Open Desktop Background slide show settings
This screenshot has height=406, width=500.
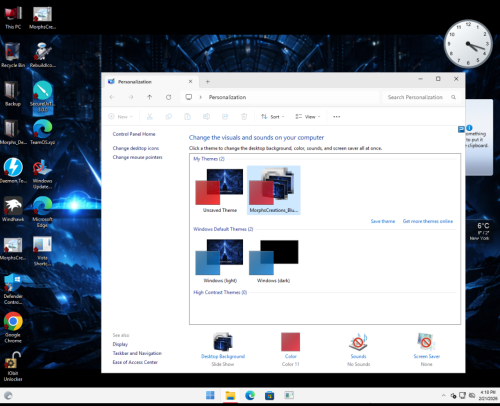click(223, 349)
